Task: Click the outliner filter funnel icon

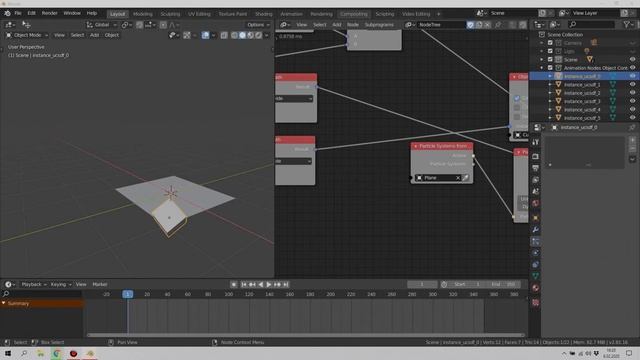Action: [627, 25]
